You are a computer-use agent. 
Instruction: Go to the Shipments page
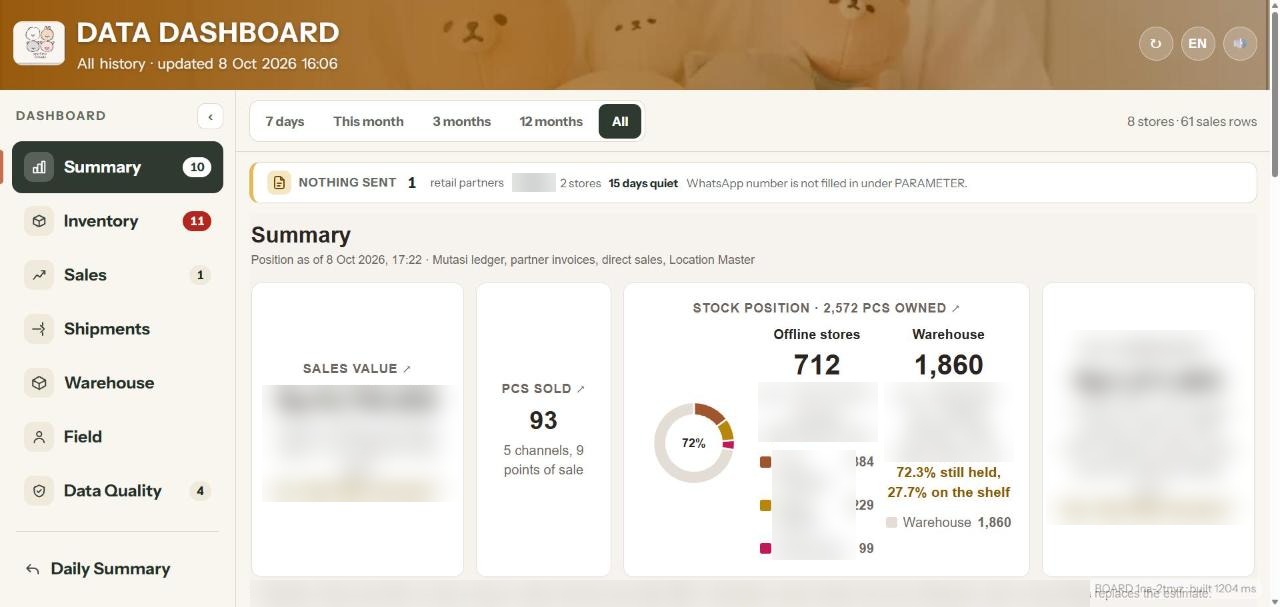coord(117,329)
